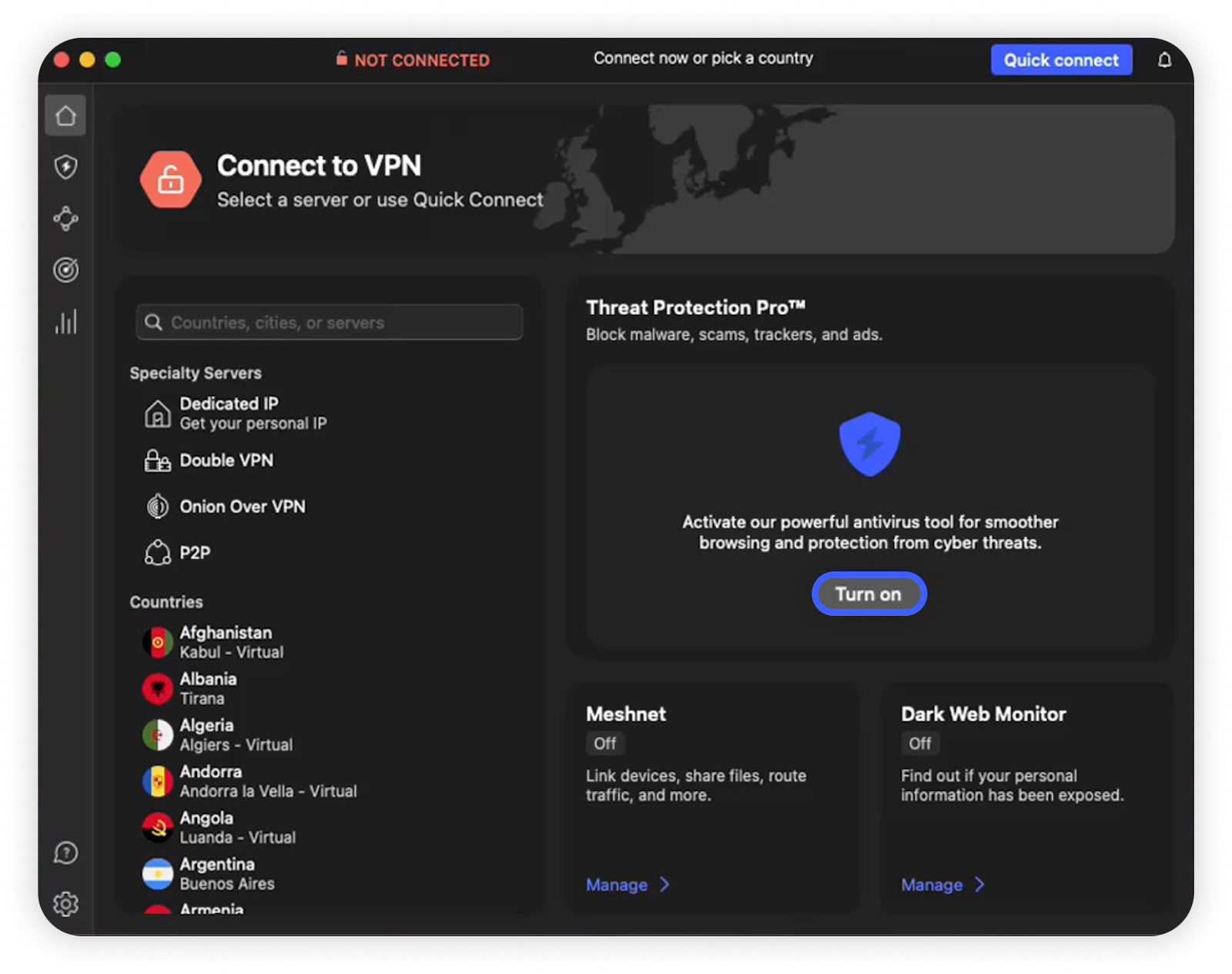Connect to Albania Tirana server
The image size is (1232, 974).
click(x=208, y=688)
